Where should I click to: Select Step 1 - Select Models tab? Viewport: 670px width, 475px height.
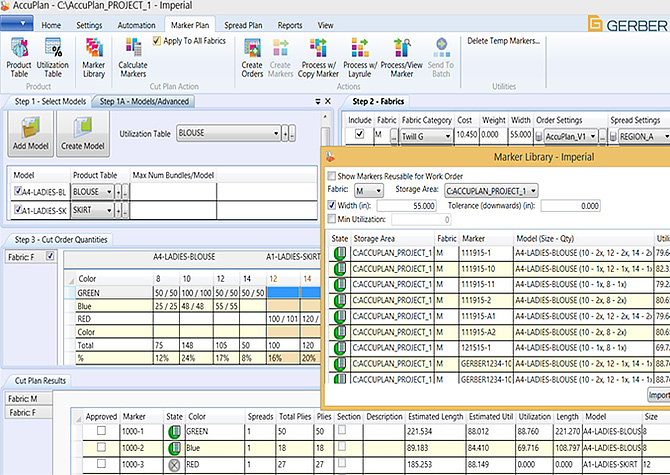pyautogui.click(x=50, y=102)
